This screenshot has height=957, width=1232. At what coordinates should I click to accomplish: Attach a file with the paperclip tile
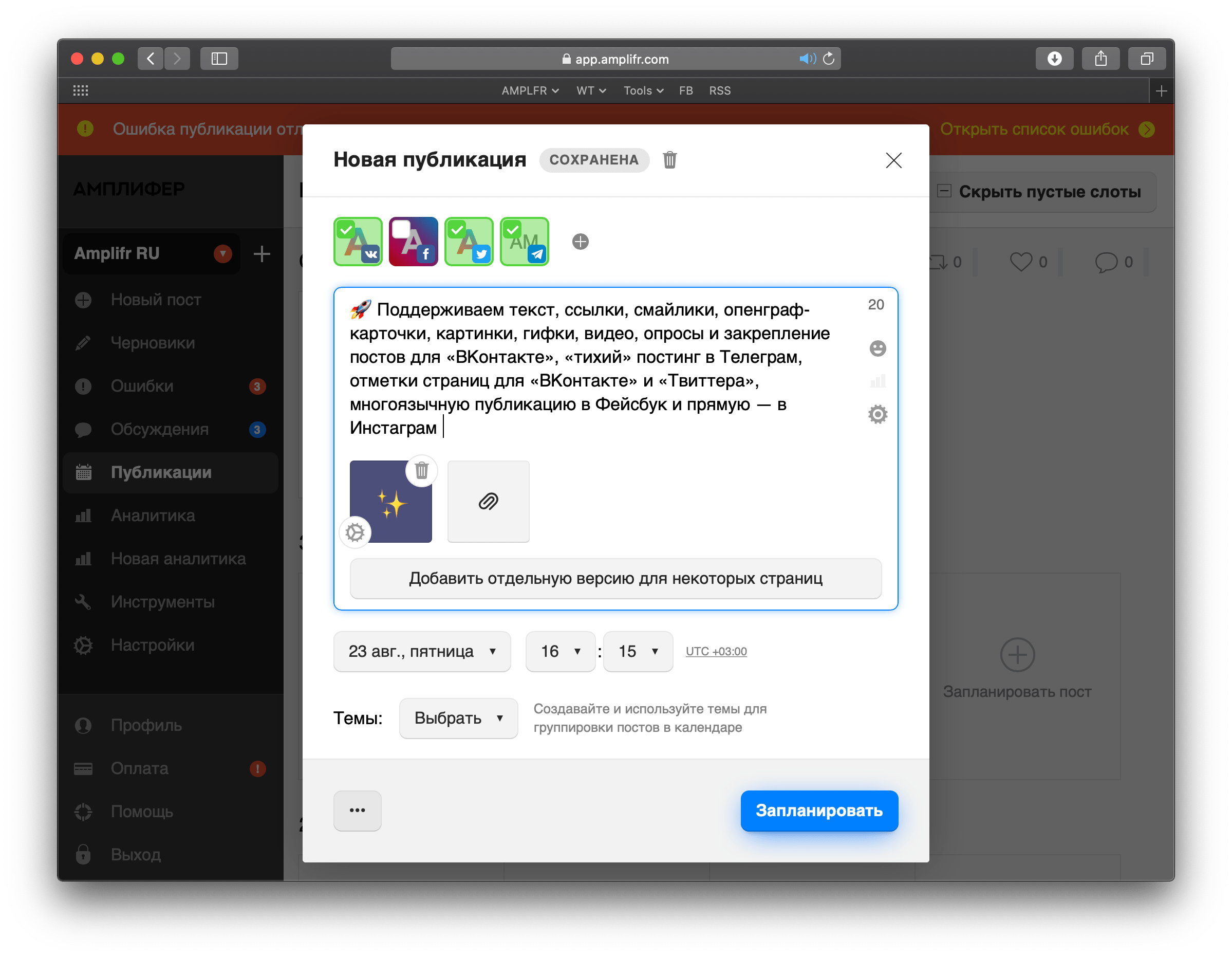tap(488, 502)
